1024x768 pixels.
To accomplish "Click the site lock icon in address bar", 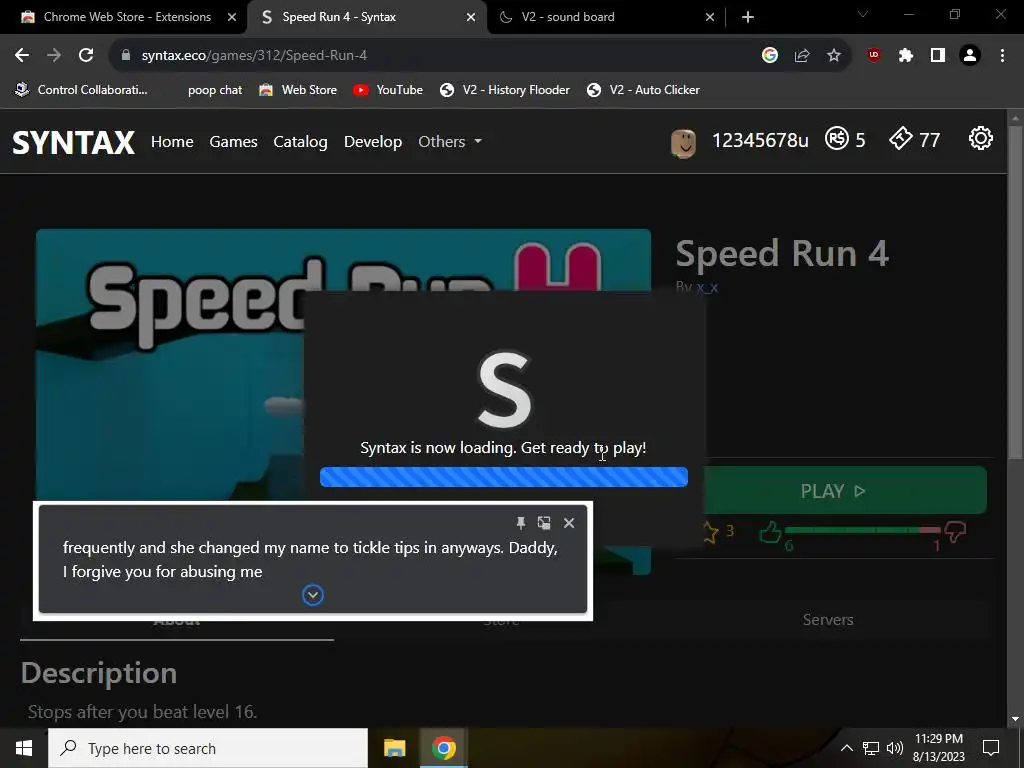I will click(126, 56).
